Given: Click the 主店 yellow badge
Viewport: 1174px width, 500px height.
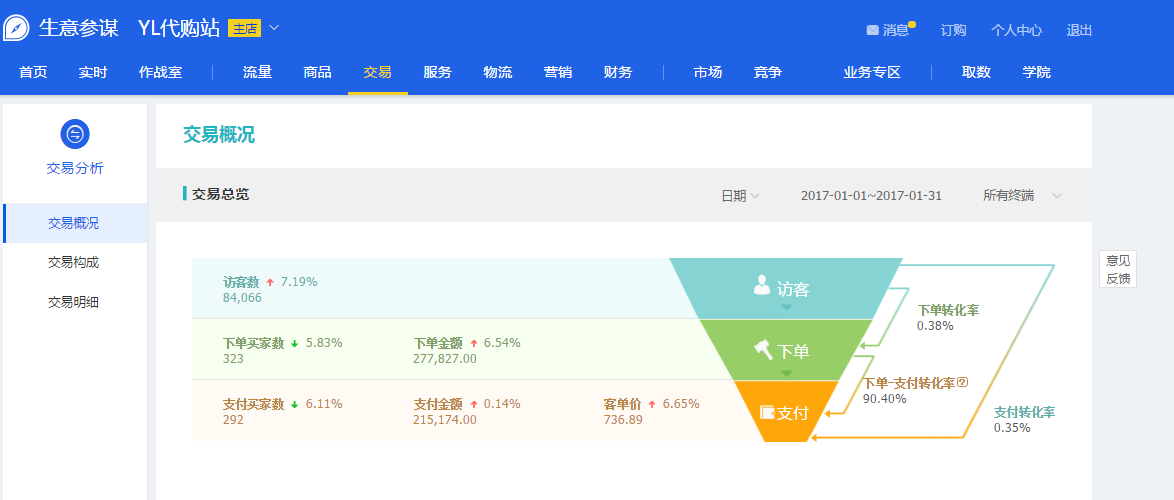Looking at the screenshot, I should click(x=244, y=28).
